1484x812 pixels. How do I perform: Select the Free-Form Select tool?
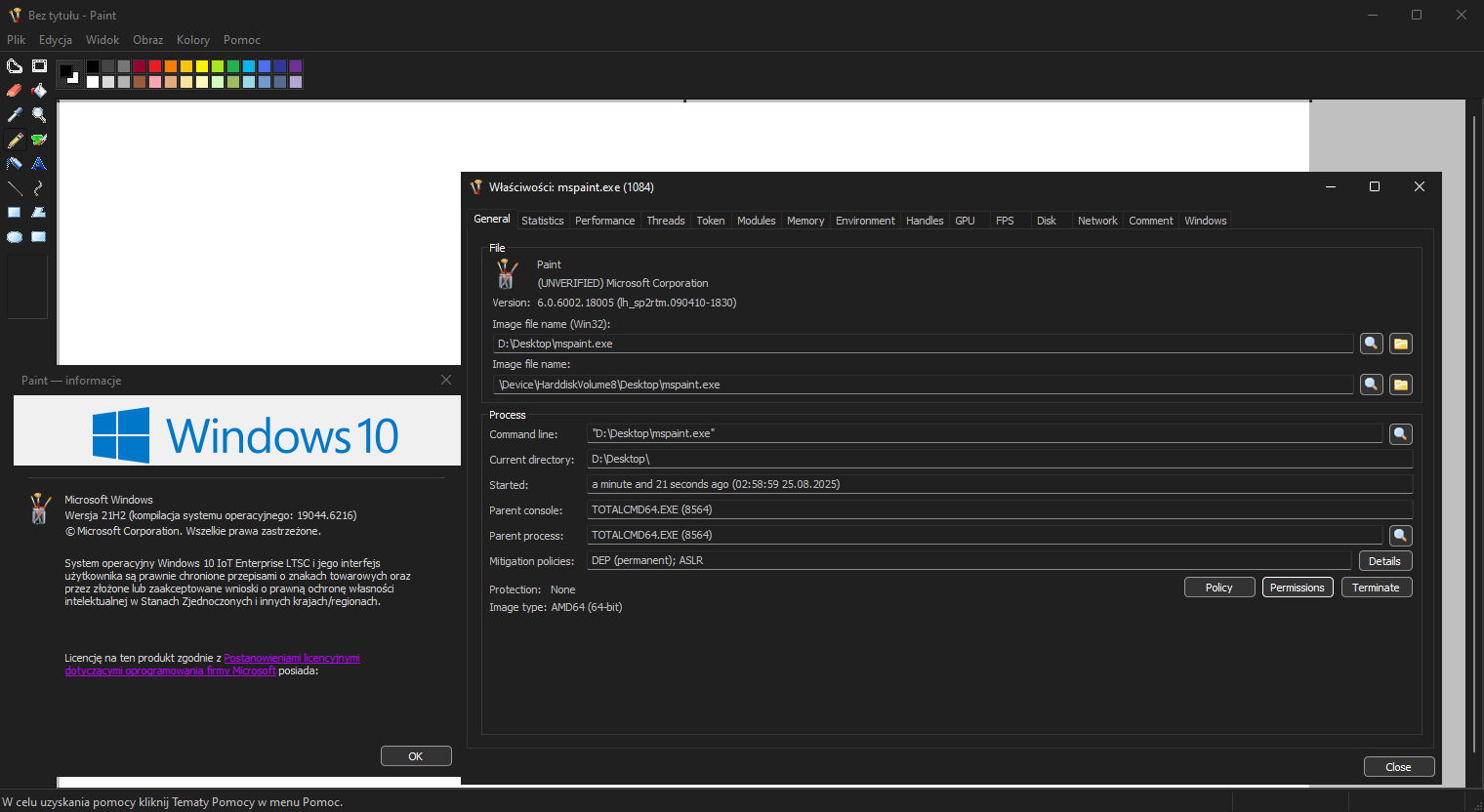(15, 66)
